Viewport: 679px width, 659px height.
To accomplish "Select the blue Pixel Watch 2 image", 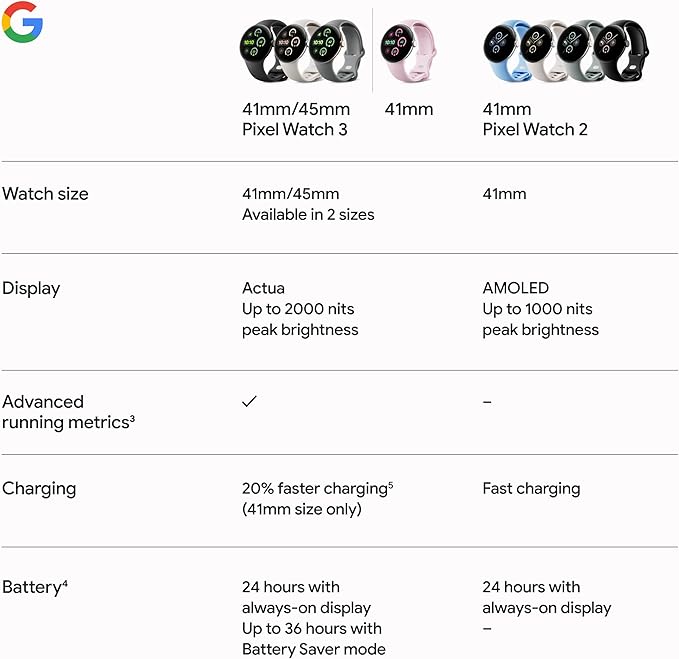I will coord(505,47).
